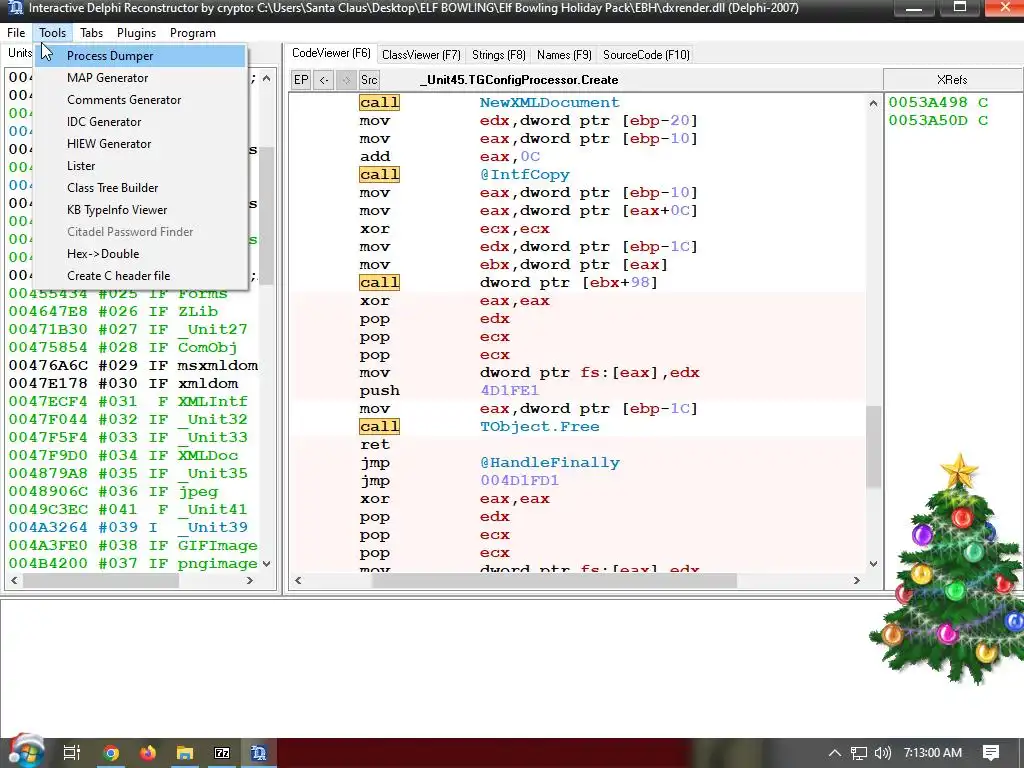Open volume control in system tray
Image resolution: width=1024 pixels, height=768 pixels.
[882, 753]
